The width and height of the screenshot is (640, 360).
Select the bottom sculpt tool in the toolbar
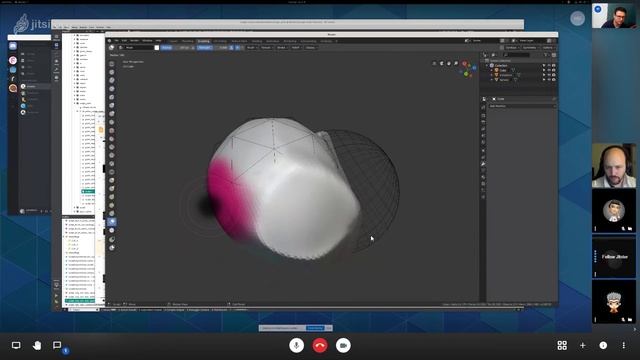(x=112, y=247)
